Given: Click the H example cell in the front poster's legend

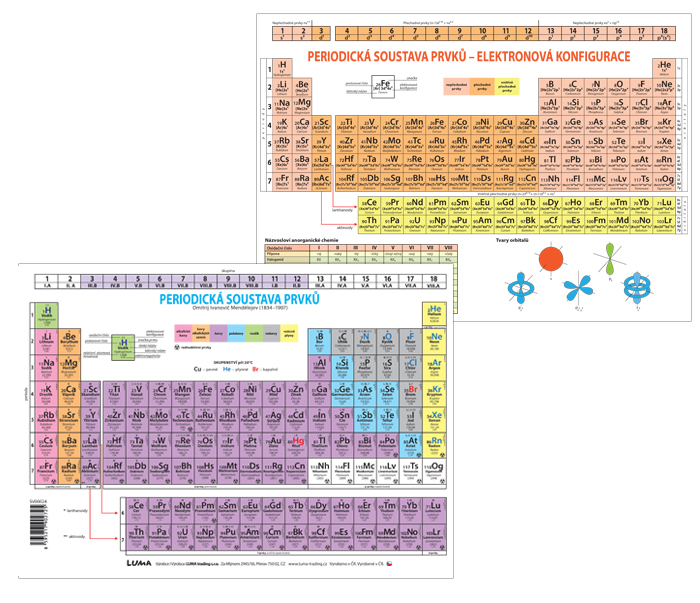Looking at the screenshot, I should pos(123,347).
